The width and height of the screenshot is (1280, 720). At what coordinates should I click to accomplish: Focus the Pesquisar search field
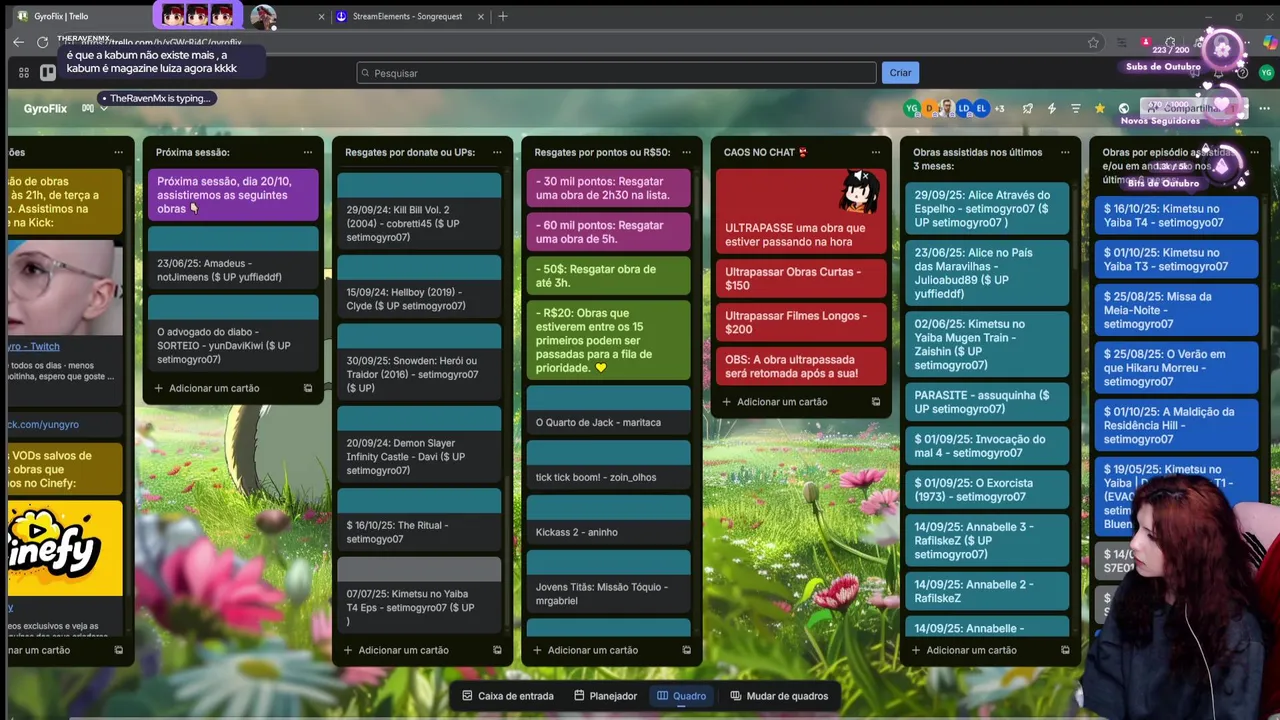616,73
